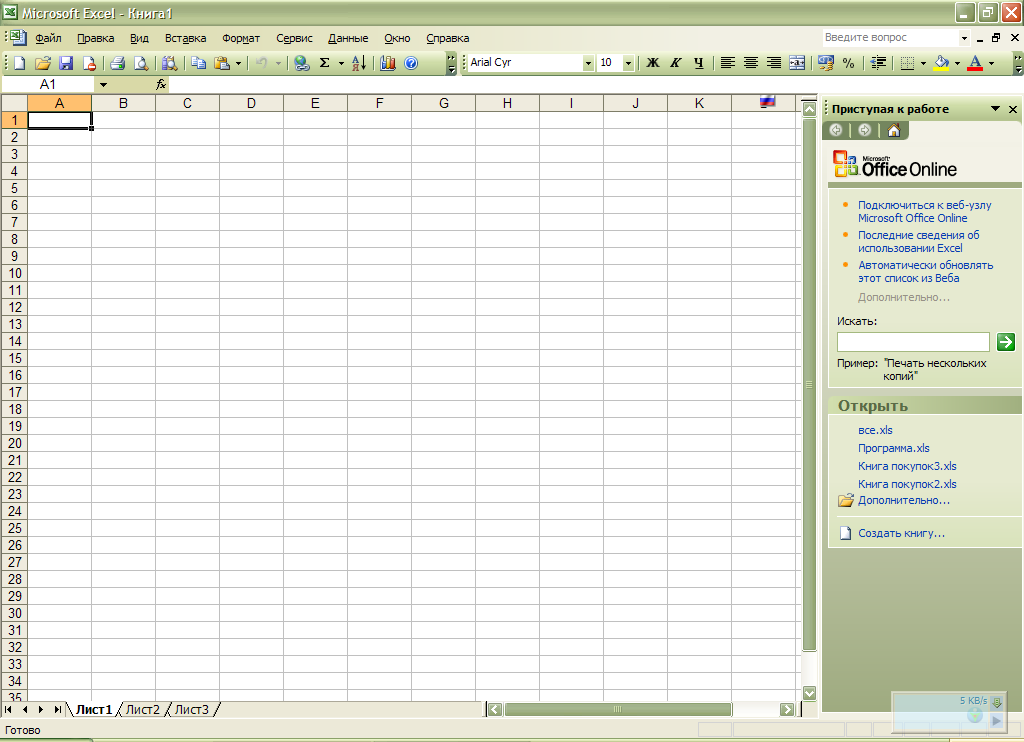
Task: Switch to the Лист2 sheet tab
Action: [x=142, y=709]
